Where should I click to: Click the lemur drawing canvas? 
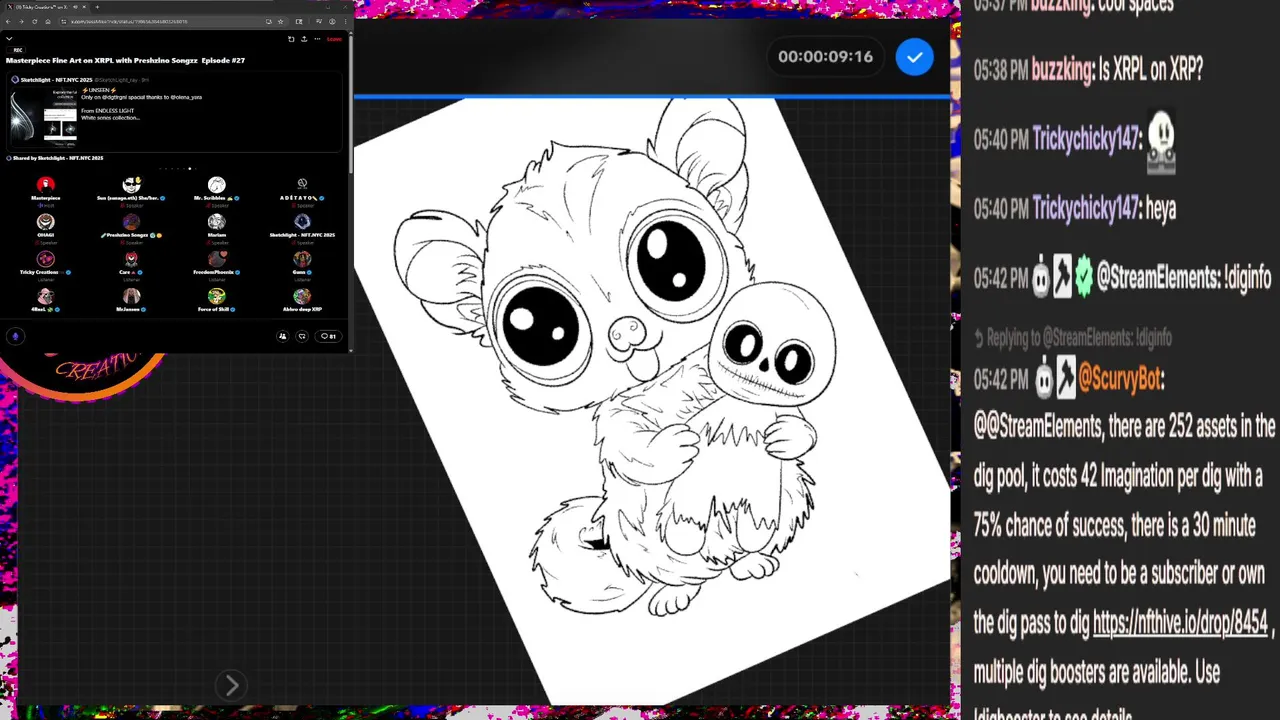[650, 400]
